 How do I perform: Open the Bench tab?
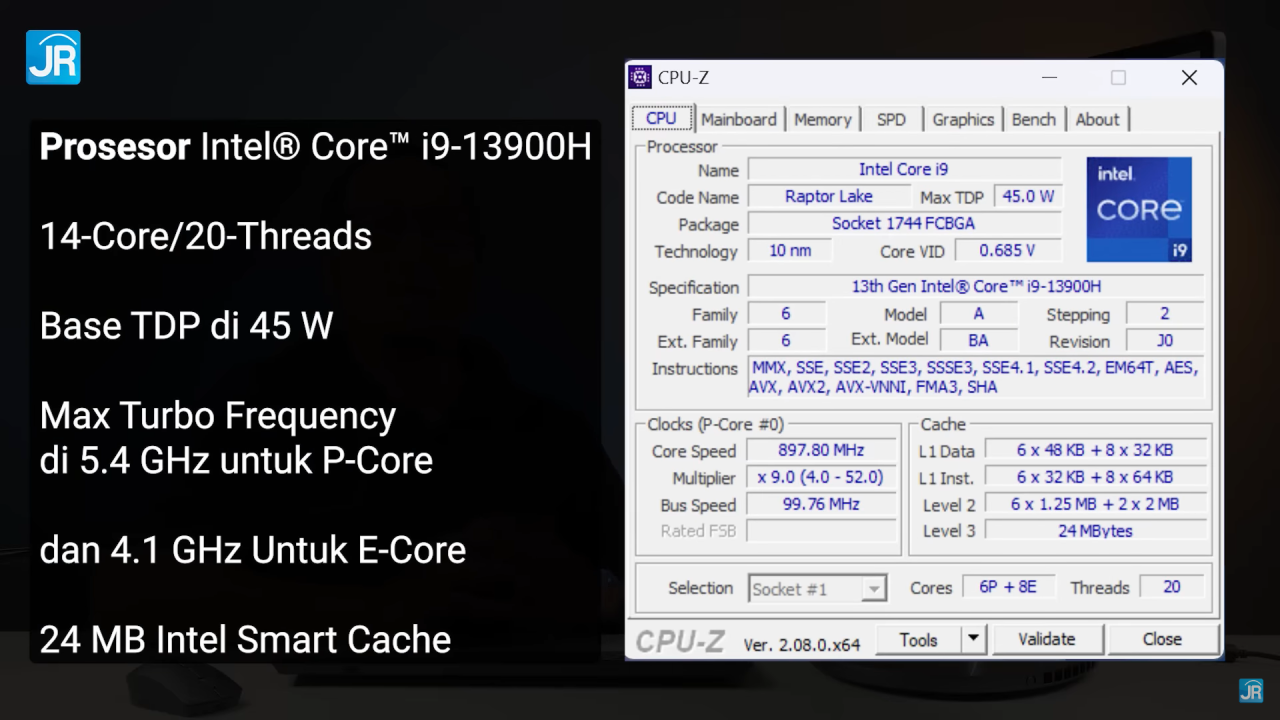(1033, 119)
